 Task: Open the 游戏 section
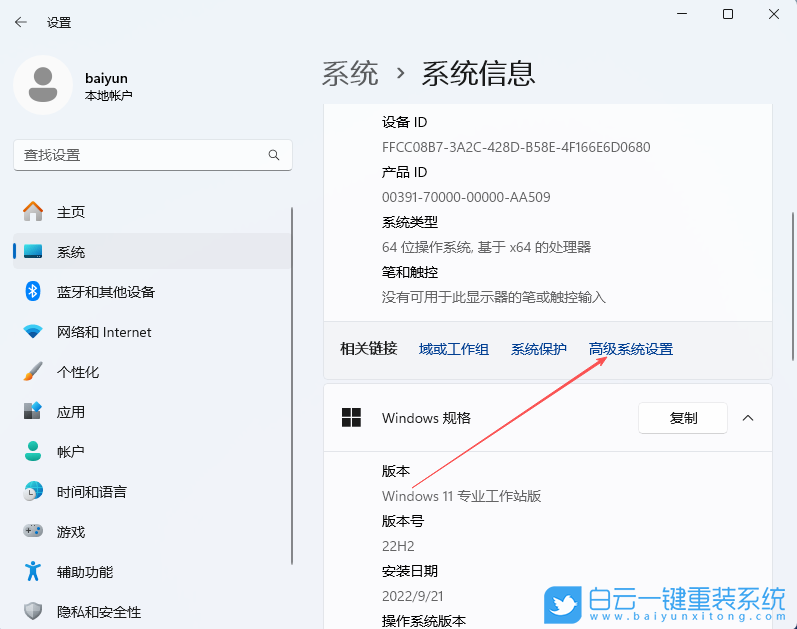click(152, 531)
